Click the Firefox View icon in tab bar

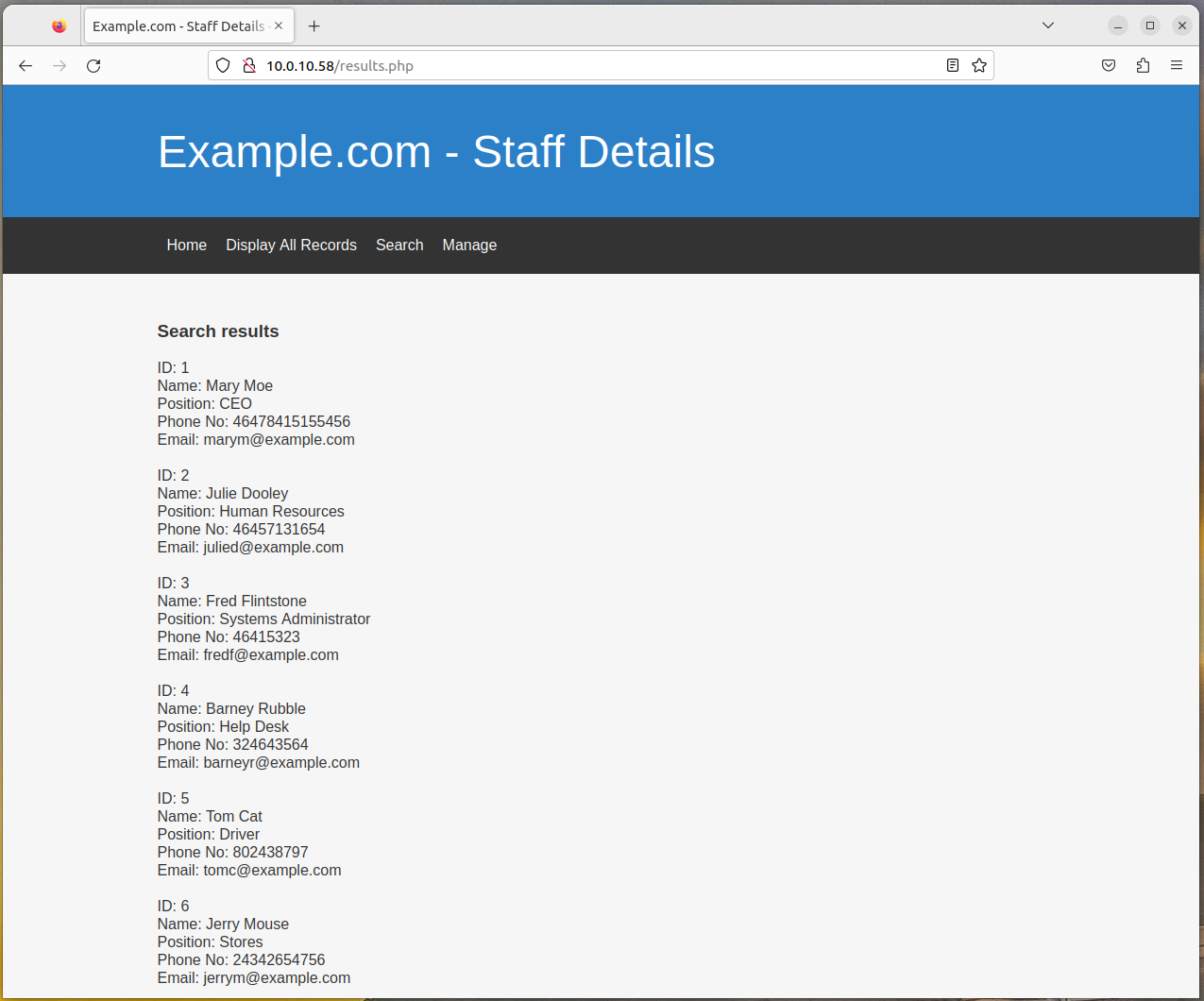point(59,26)
